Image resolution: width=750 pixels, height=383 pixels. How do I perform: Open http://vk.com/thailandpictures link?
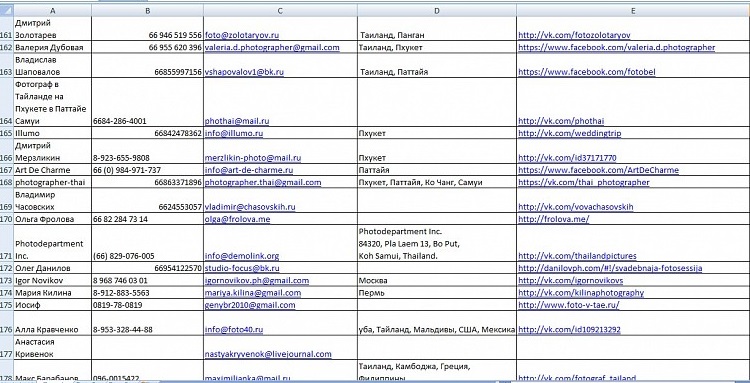point(577,256)
